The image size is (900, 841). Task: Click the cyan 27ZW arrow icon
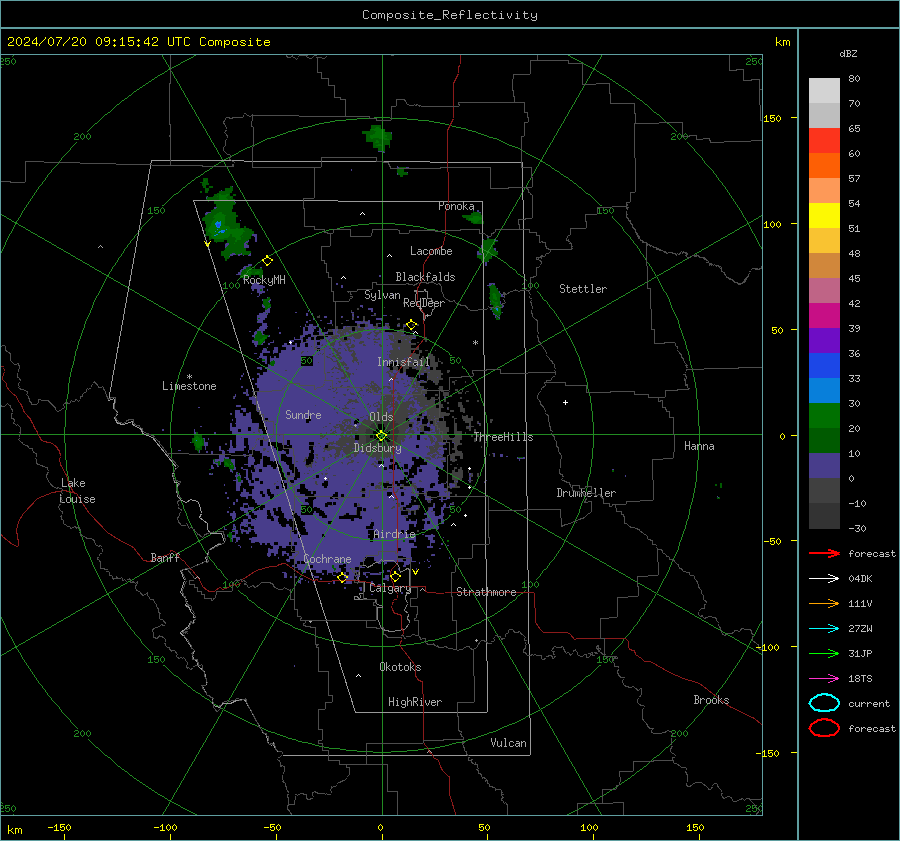click(824, 629)
